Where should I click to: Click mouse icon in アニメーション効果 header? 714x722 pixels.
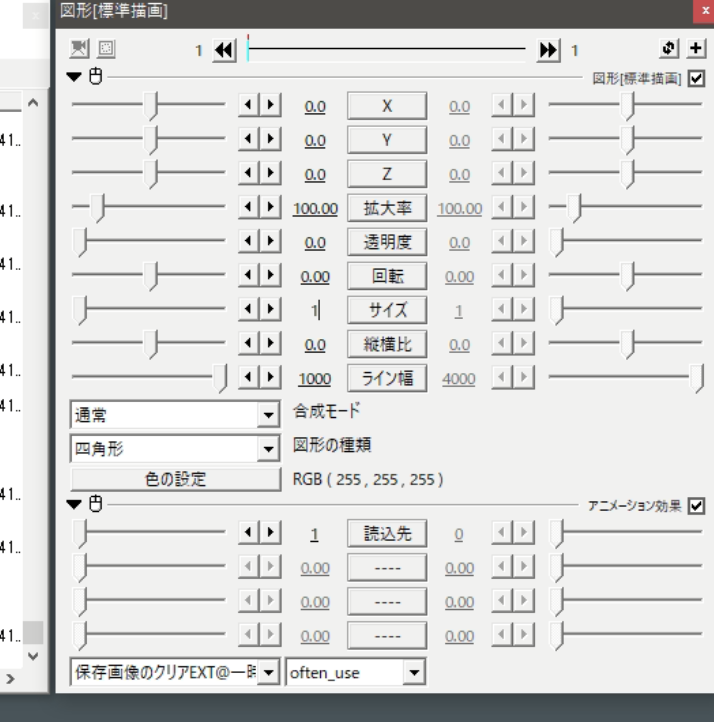(95, 504)
